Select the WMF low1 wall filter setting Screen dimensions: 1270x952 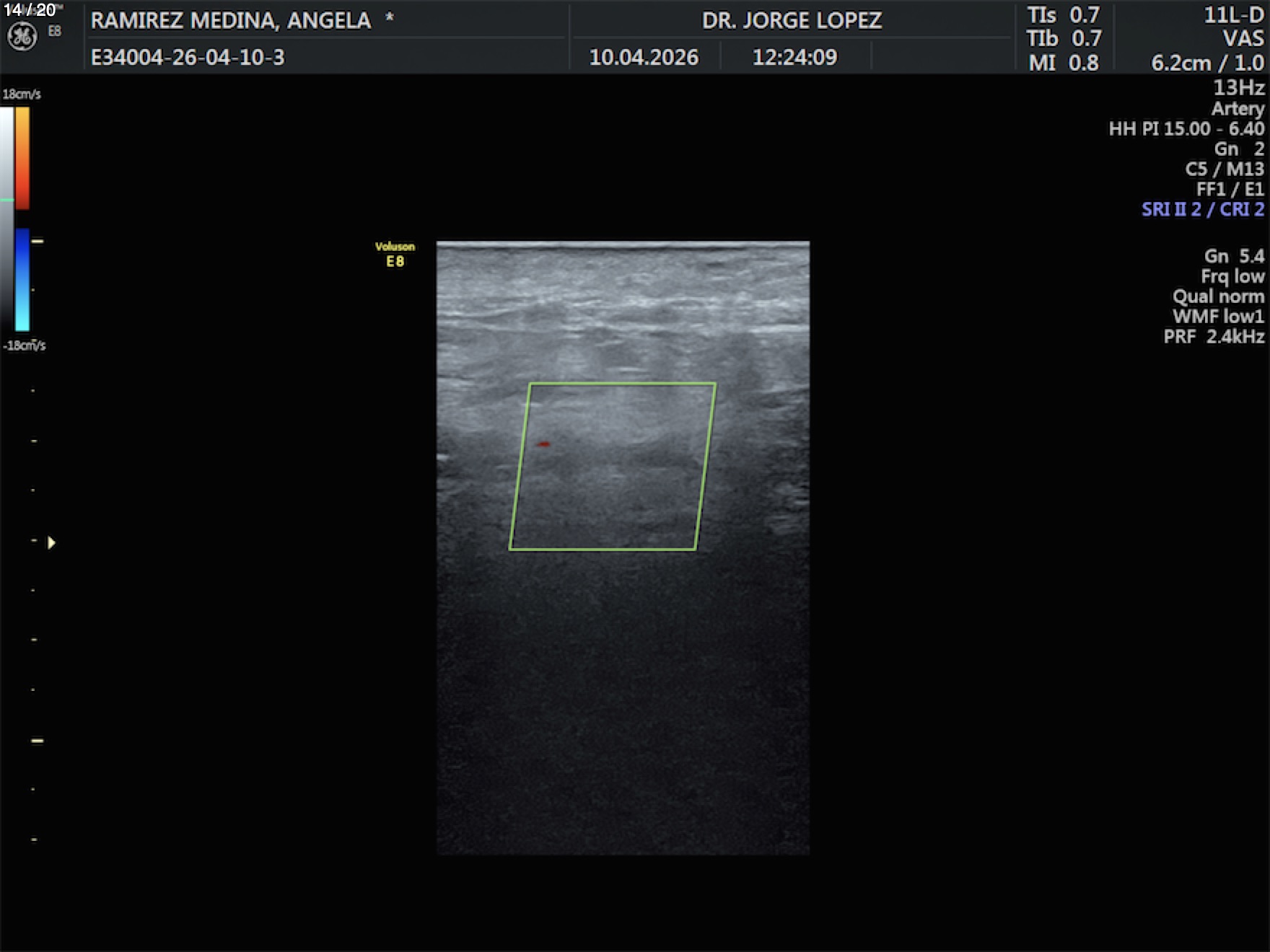(1218, 317)
